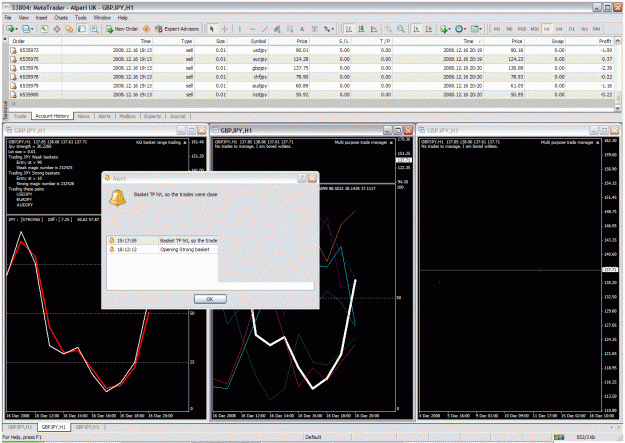Screen dimensions: 625x443
Task: Open the File menu
Action: point(8,18)
